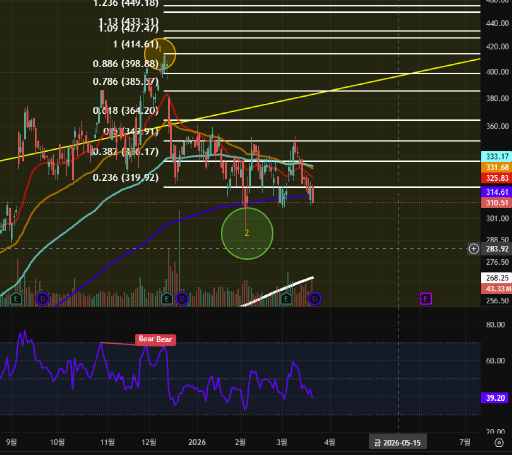Screen dimensions: 512x455
Task: Select the white 268.25 price label
Action: pos(496,278)
